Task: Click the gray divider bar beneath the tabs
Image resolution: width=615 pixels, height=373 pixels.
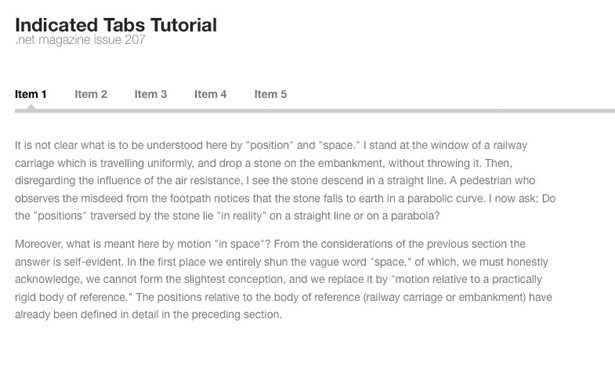Action: (315, 111)
